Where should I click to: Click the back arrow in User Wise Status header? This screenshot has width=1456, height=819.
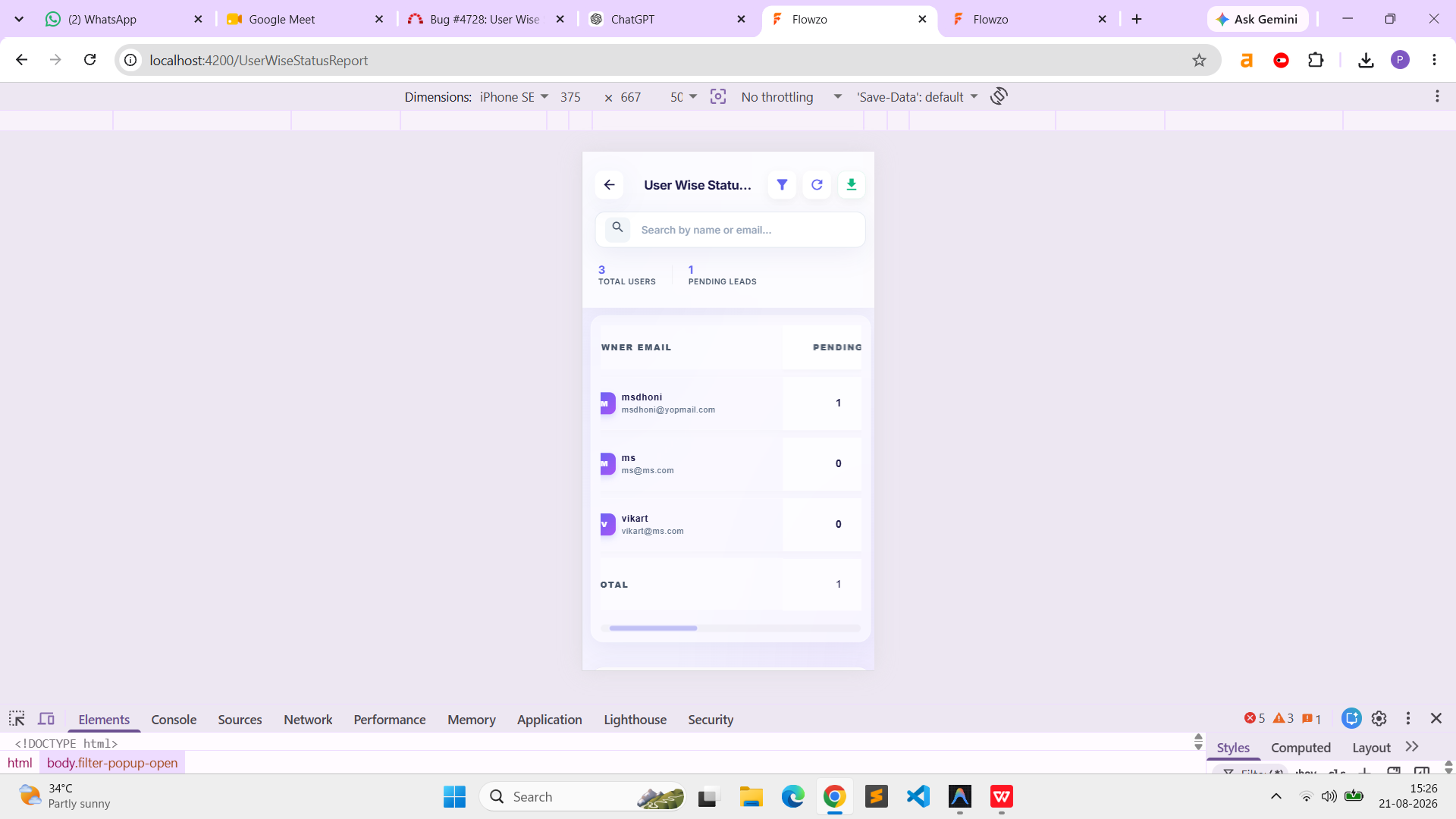click(609, 185)
